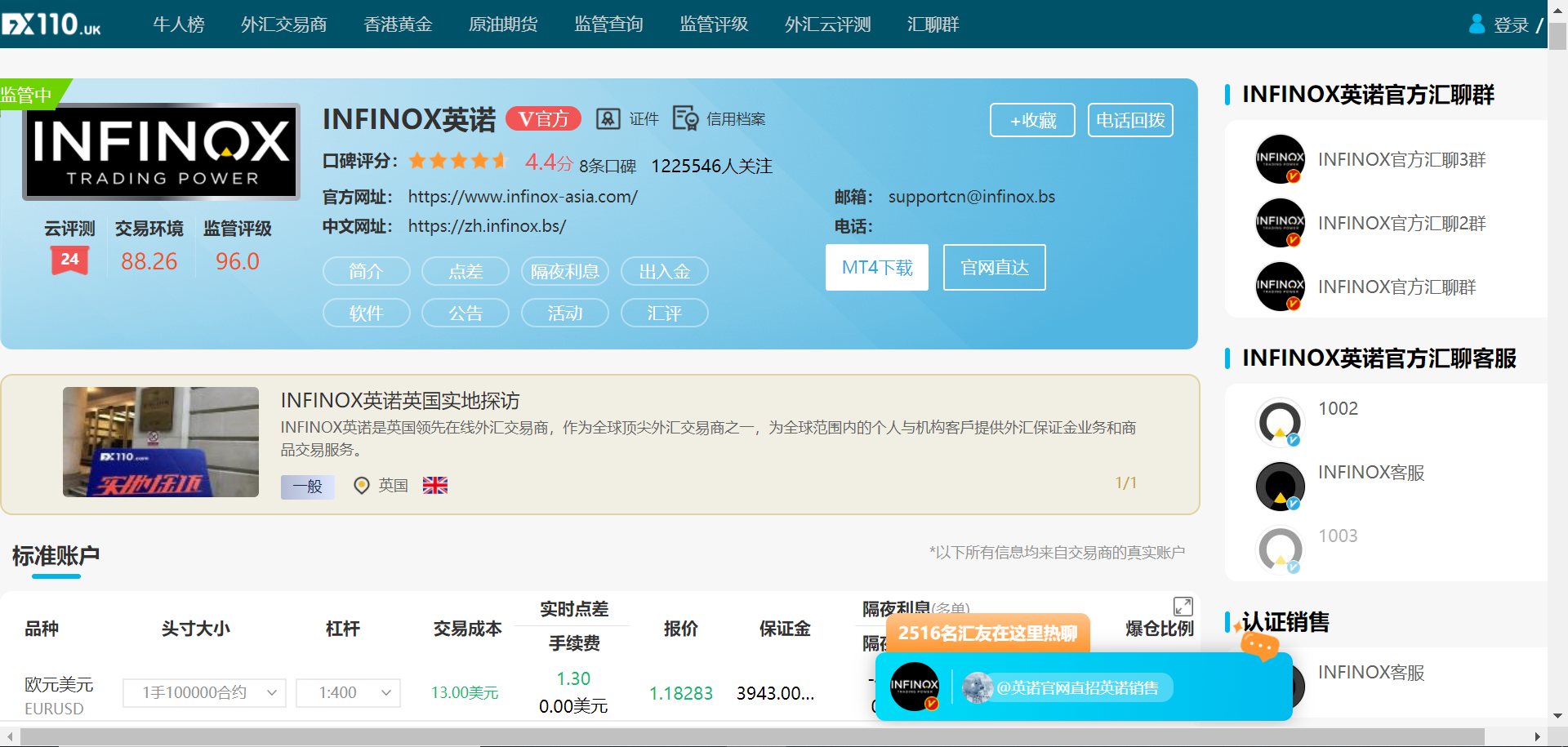Select the 出入金 pill tab

click(665, 271)
